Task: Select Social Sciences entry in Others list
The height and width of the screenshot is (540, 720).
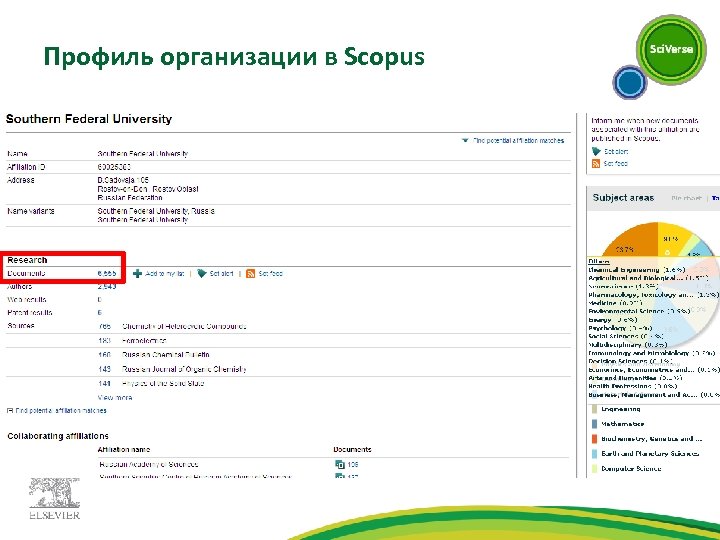Action: click(625, 337)
